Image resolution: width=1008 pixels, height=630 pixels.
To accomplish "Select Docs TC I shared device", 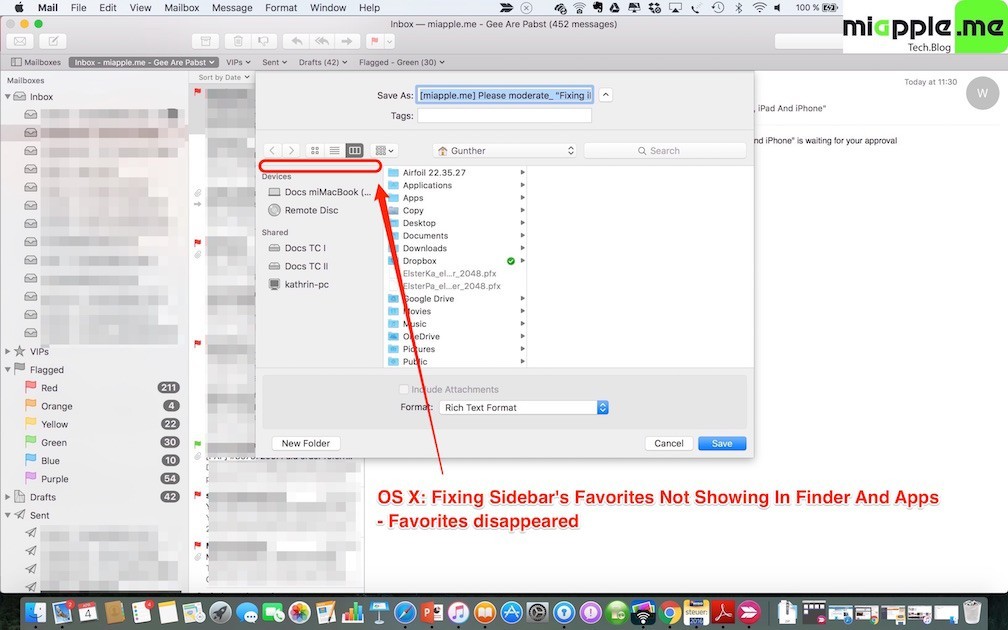I will 298,248.
